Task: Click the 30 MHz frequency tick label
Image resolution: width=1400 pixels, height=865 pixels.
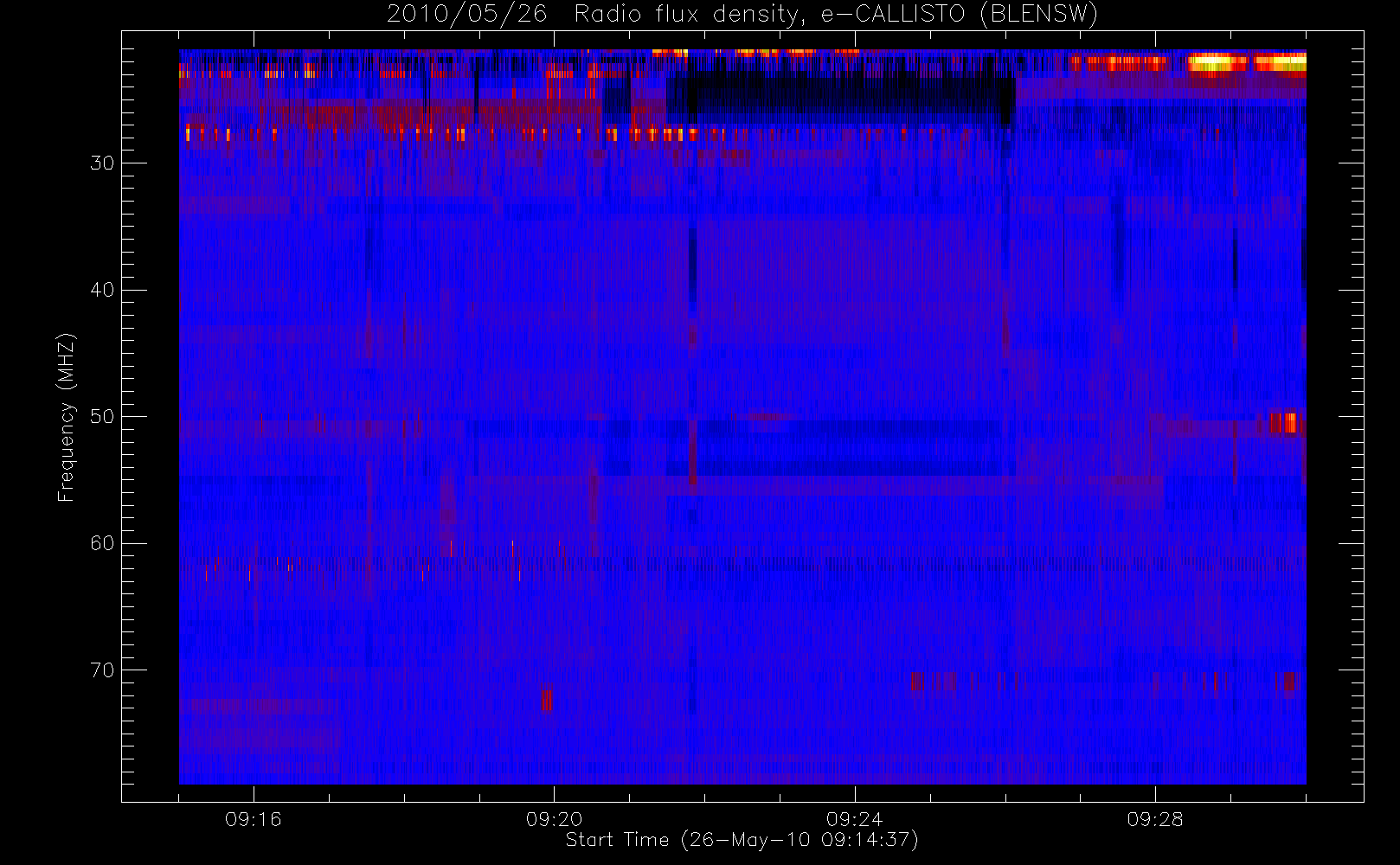Action: (x=101, y=163)
